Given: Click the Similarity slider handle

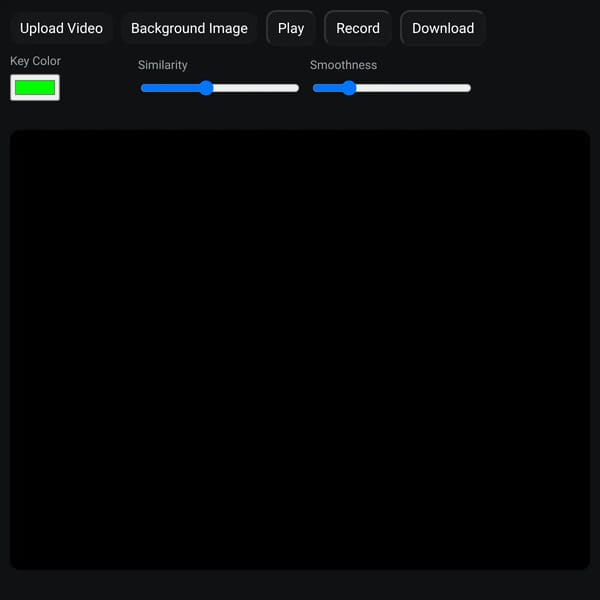Looking at the screenshot, I should (206, 88).
